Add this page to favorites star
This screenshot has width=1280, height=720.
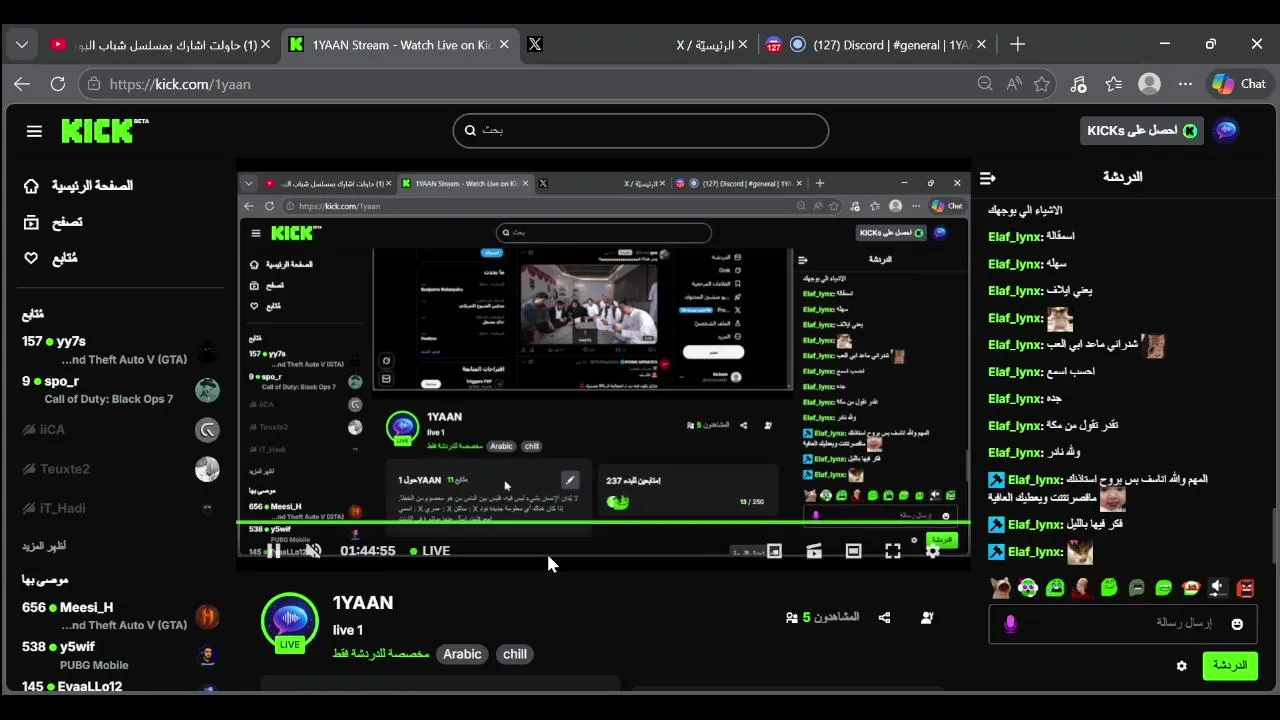point(1042,84)
